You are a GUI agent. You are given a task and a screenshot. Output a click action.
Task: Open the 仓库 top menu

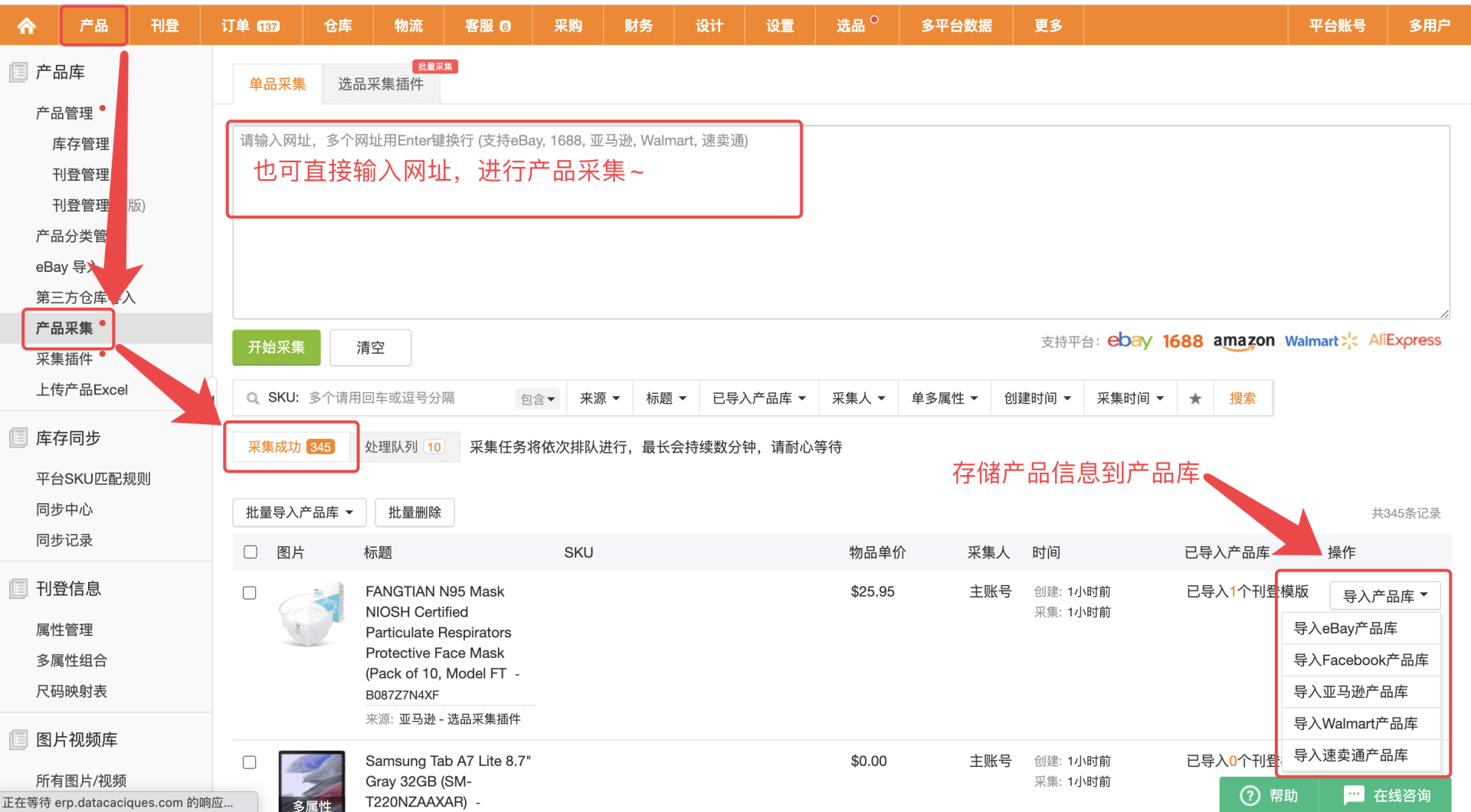[x=338, y=26]
